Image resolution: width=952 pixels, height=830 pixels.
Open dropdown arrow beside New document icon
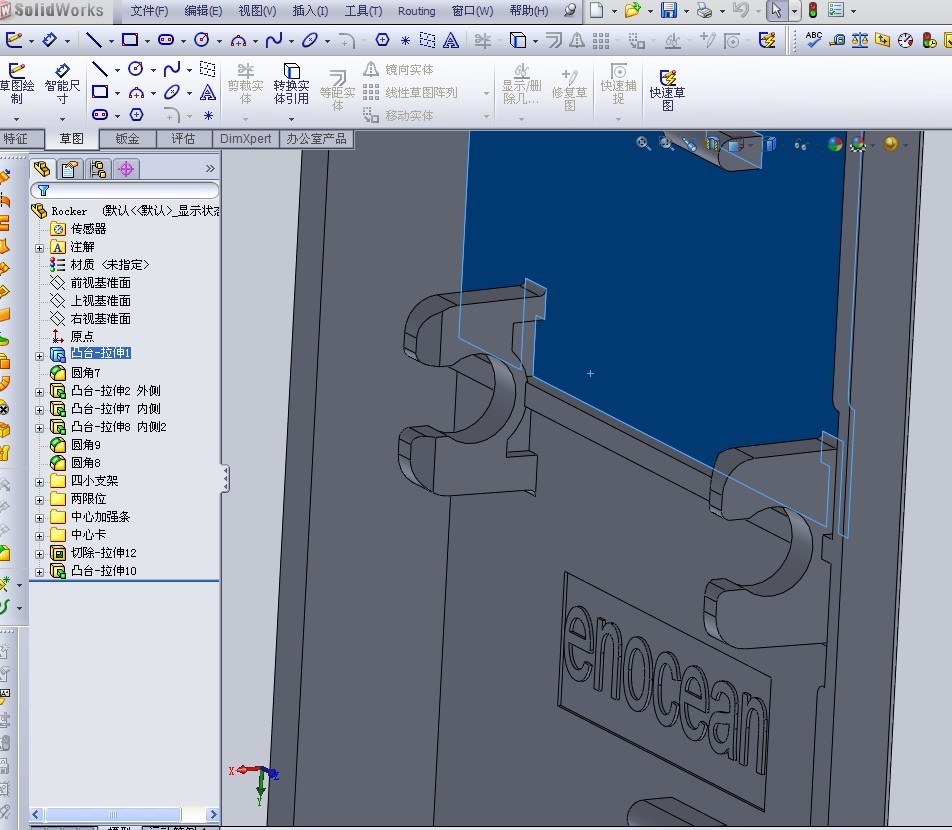click(612, 11)
